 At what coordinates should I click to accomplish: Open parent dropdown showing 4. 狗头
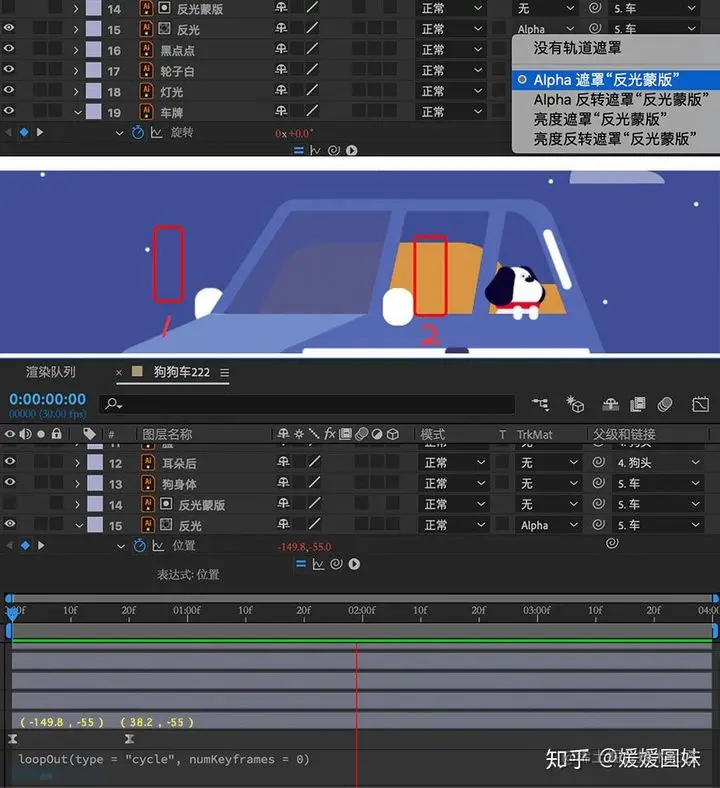(658, 462)
